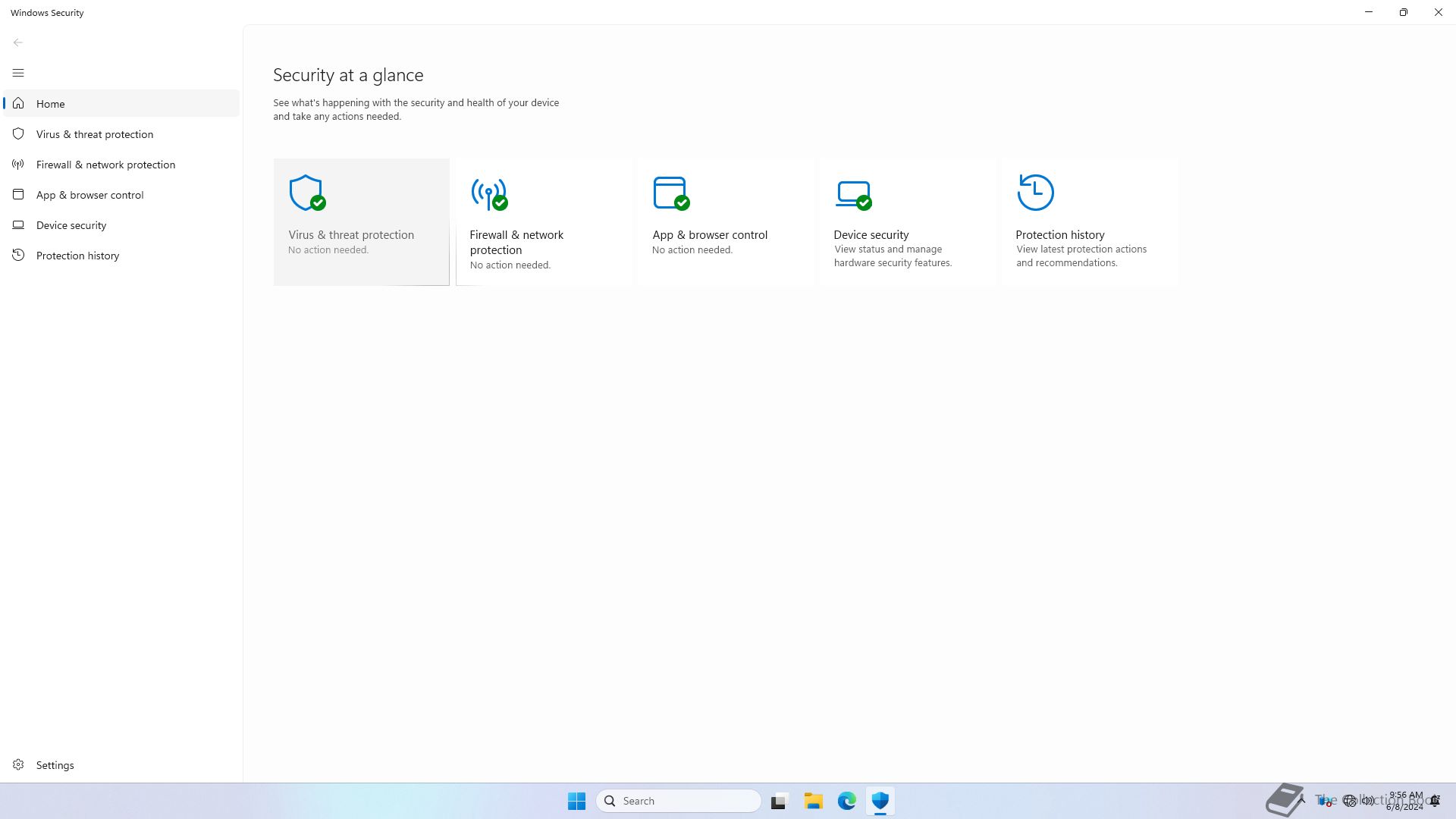Select Device security in the sidebar
Viewport: 1456px width, 819px height.
click(x=71, y=225)
